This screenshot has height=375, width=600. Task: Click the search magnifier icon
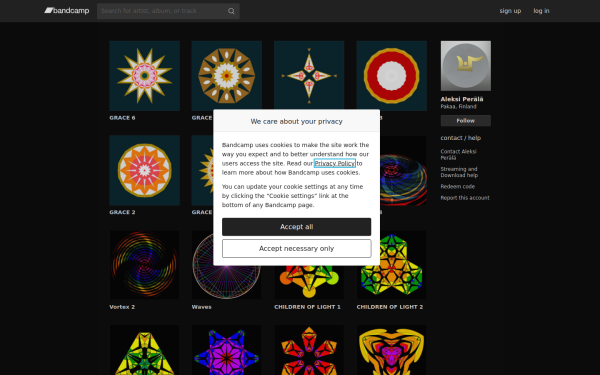coord(231,11)
